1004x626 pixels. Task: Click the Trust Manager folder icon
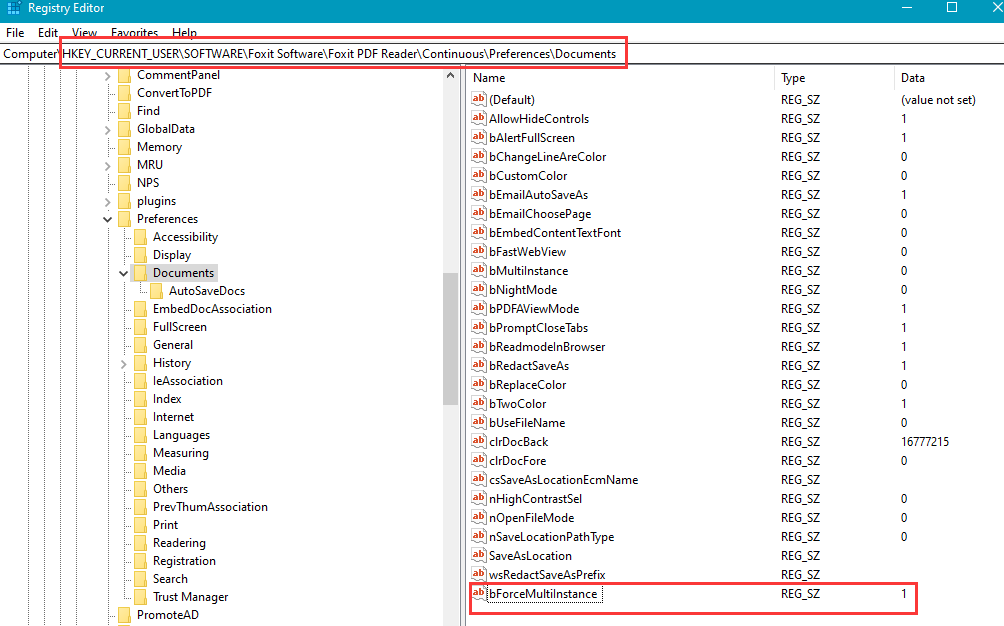(x=141, y=597)
